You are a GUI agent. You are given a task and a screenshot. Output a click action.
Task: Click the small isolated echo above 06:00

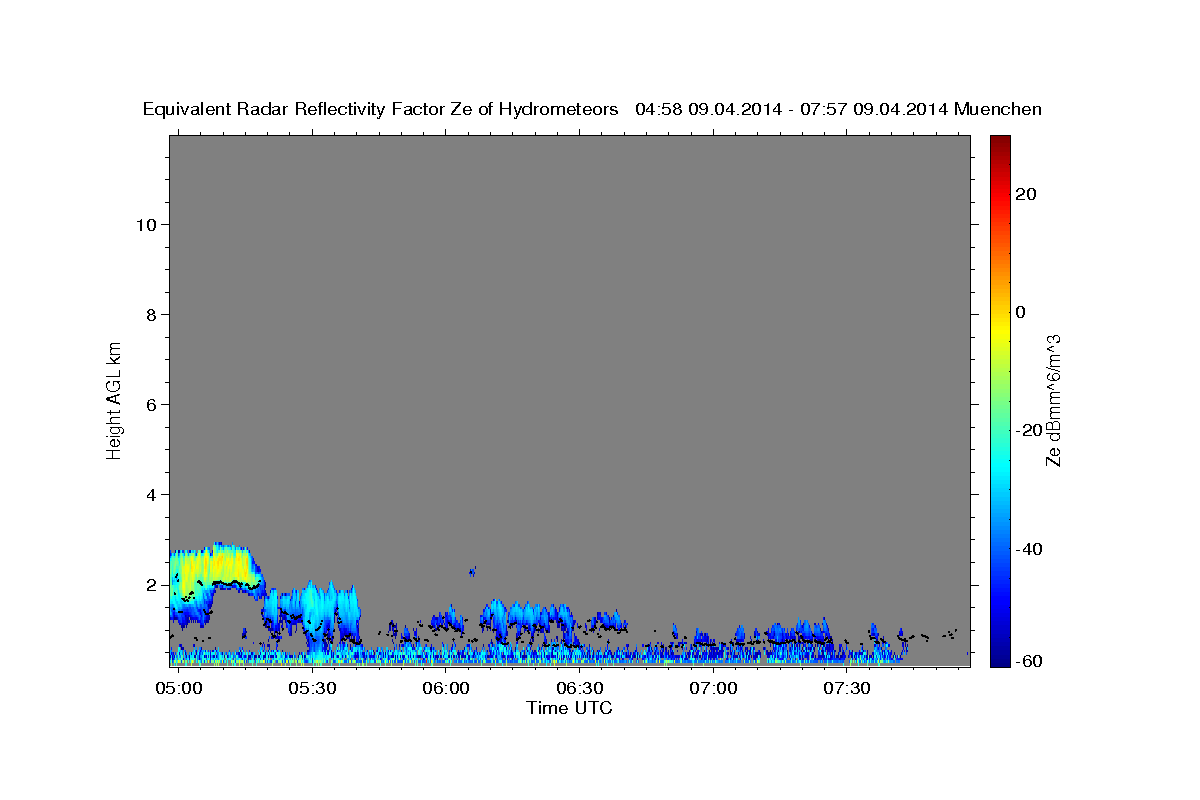point(472,571)
